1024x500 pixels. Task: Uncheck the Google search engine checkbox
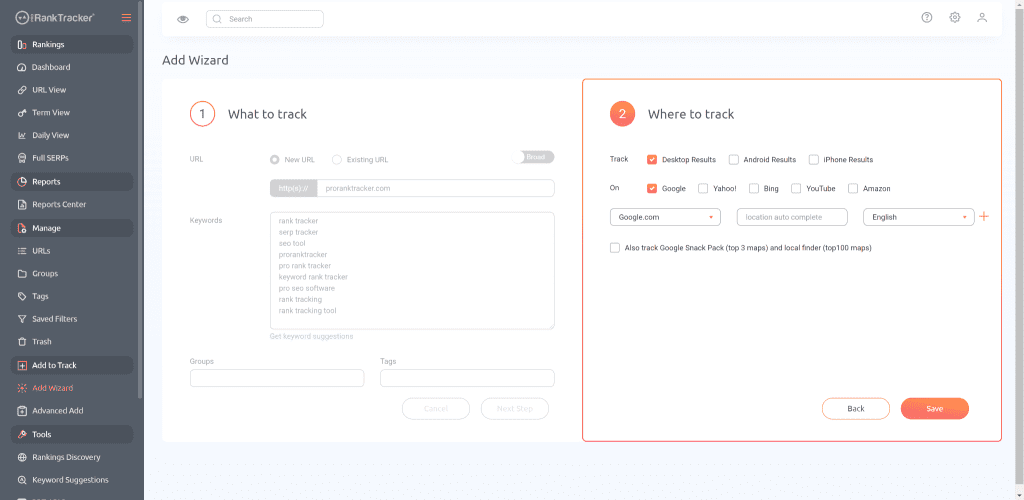(652, 189)
